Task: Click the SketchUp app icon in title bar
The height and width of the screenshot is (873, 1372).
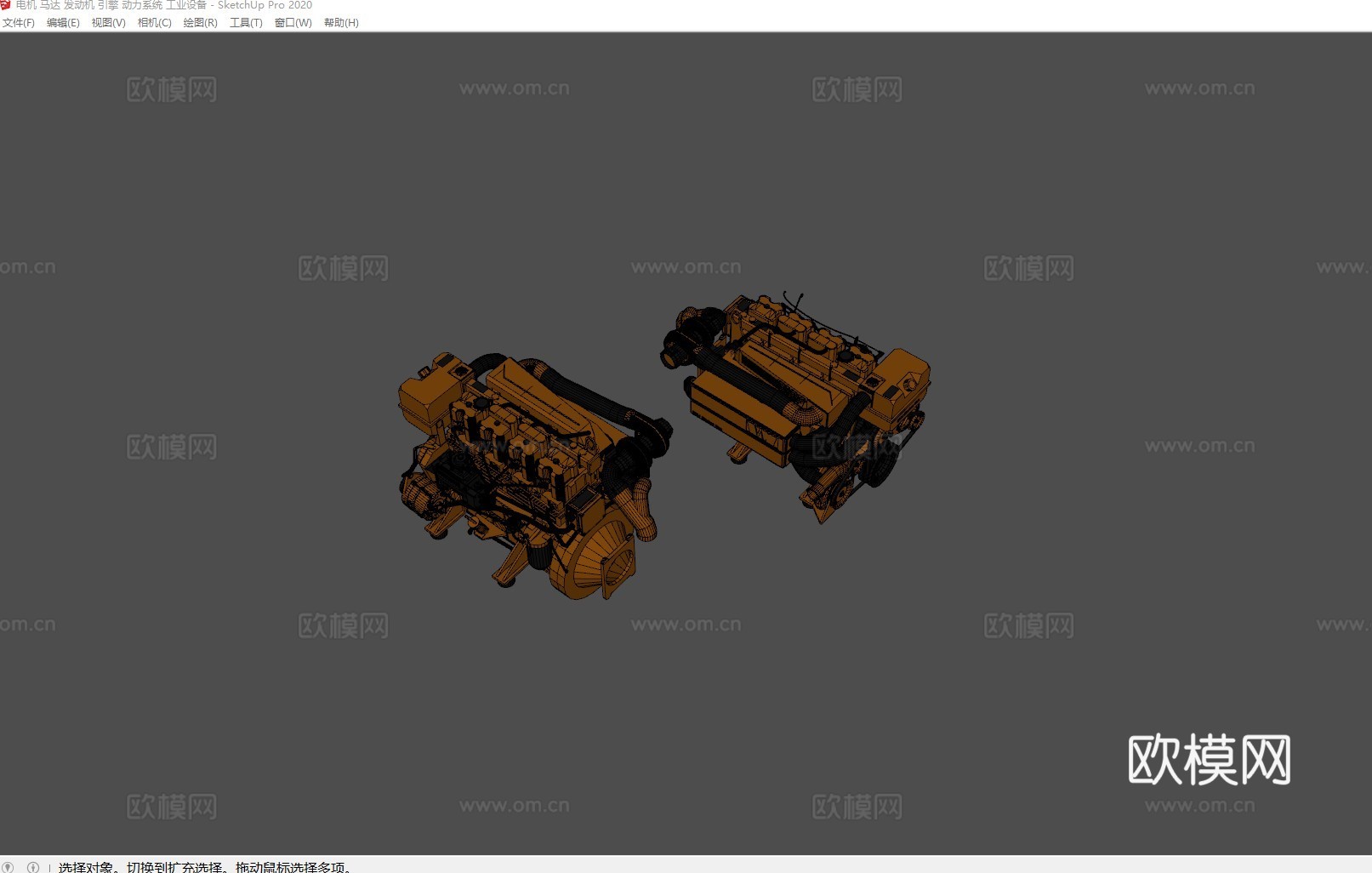Action: (5, 5)
